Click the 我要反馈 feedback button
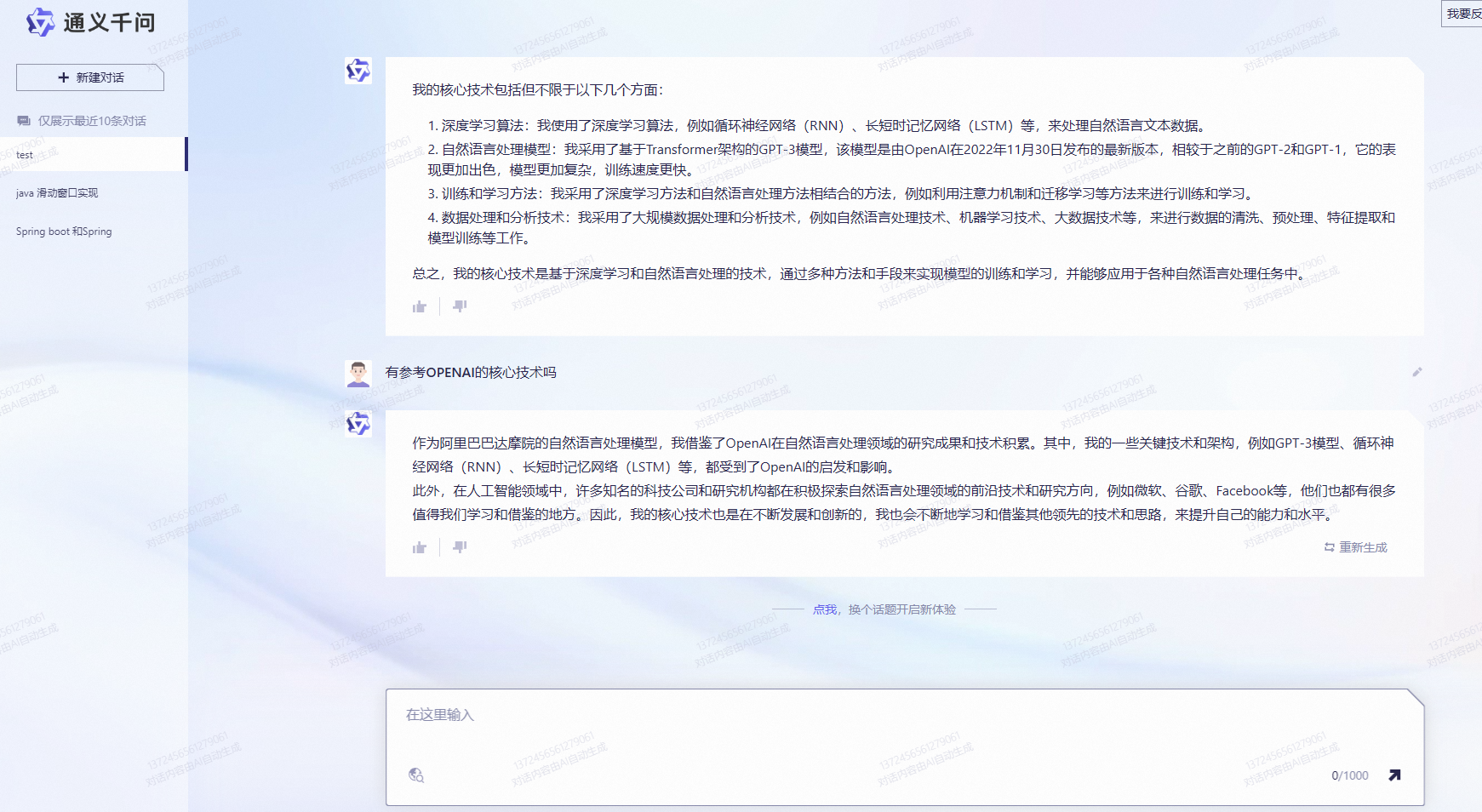 pyautogui.click(x=1462, y=14)
